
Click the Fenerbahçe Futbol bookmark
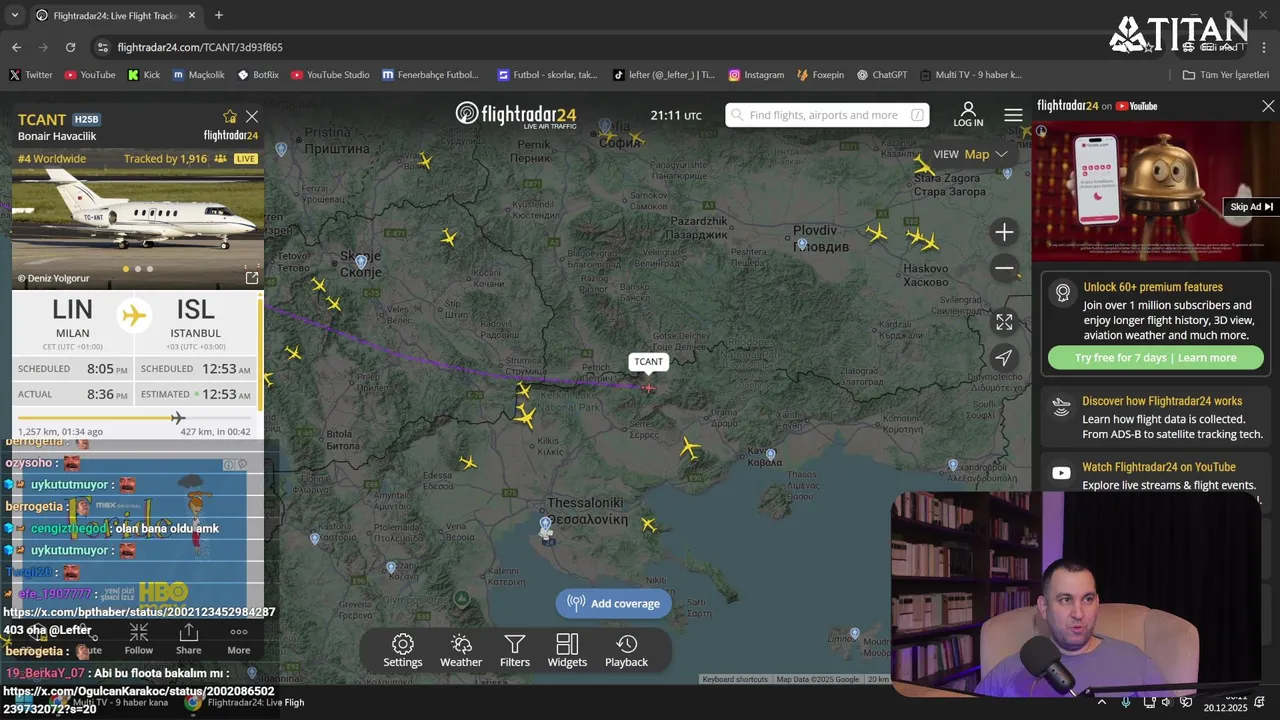click(x=430, y=75)
